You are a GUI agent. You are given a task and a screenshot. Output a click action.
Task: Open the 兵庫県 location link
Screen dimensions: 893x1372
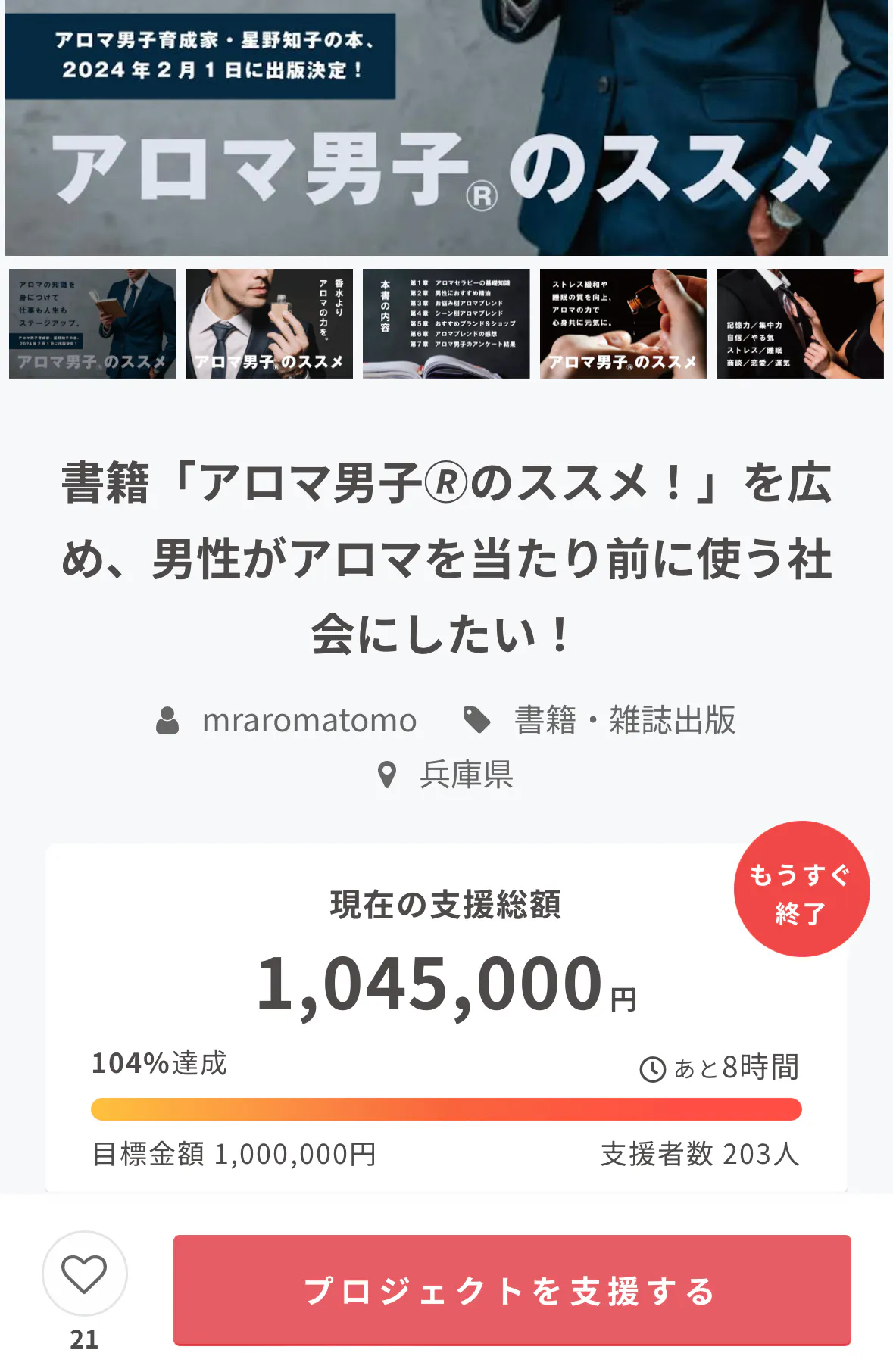pos(467,775)
